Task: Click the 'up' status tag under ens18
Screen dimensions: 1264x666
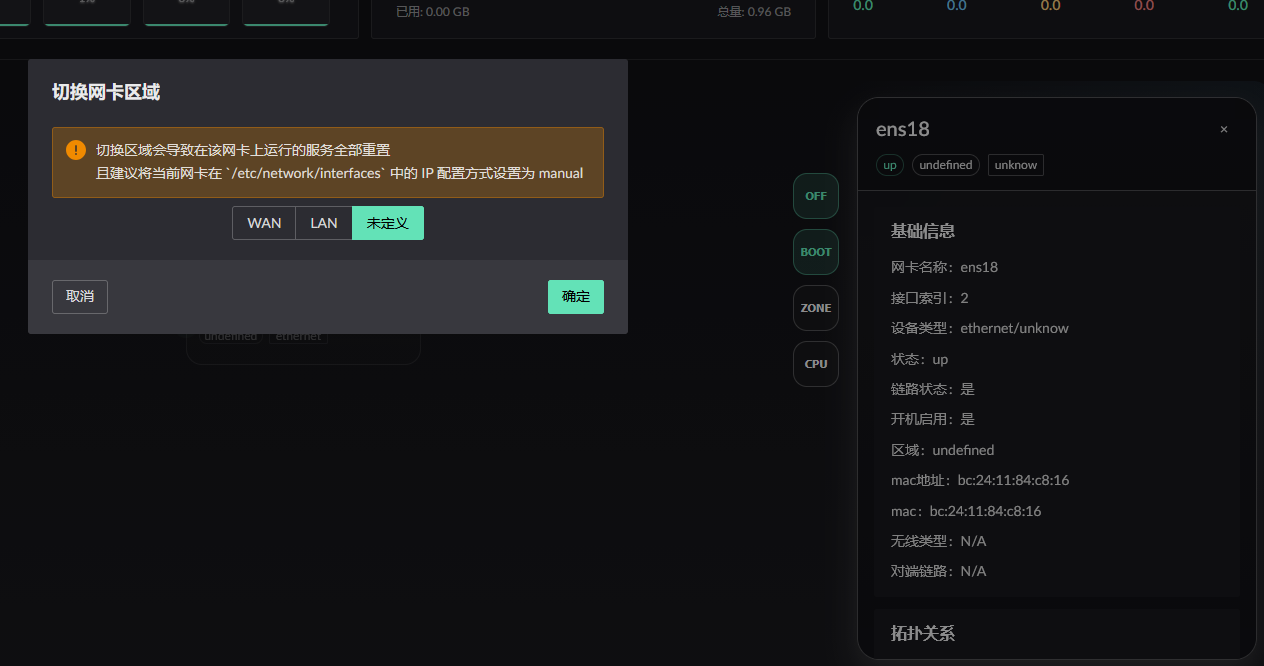Action: click(890, 165)
